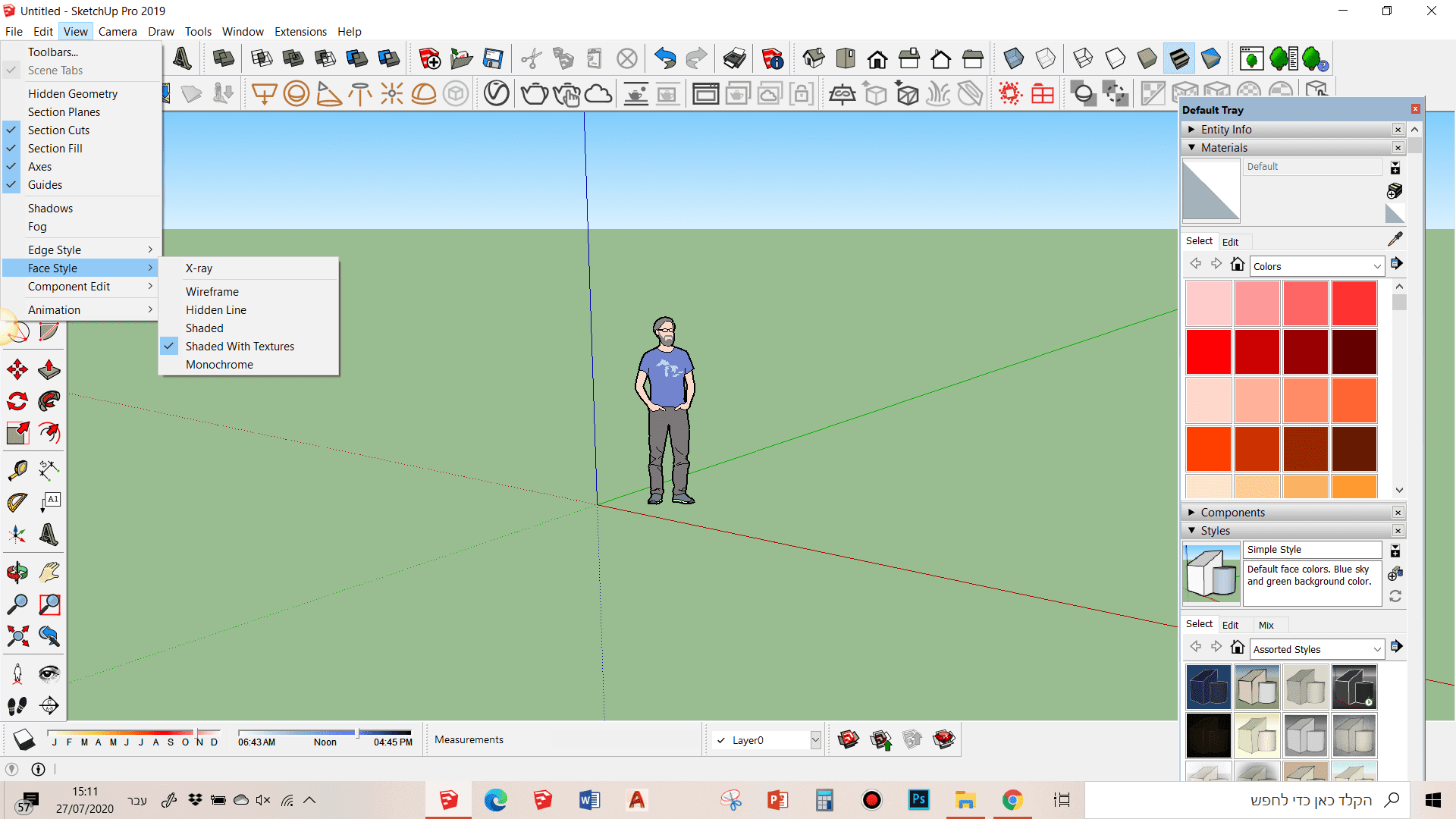
Task: Choose Wireframe face style
Action: point(212,292)
